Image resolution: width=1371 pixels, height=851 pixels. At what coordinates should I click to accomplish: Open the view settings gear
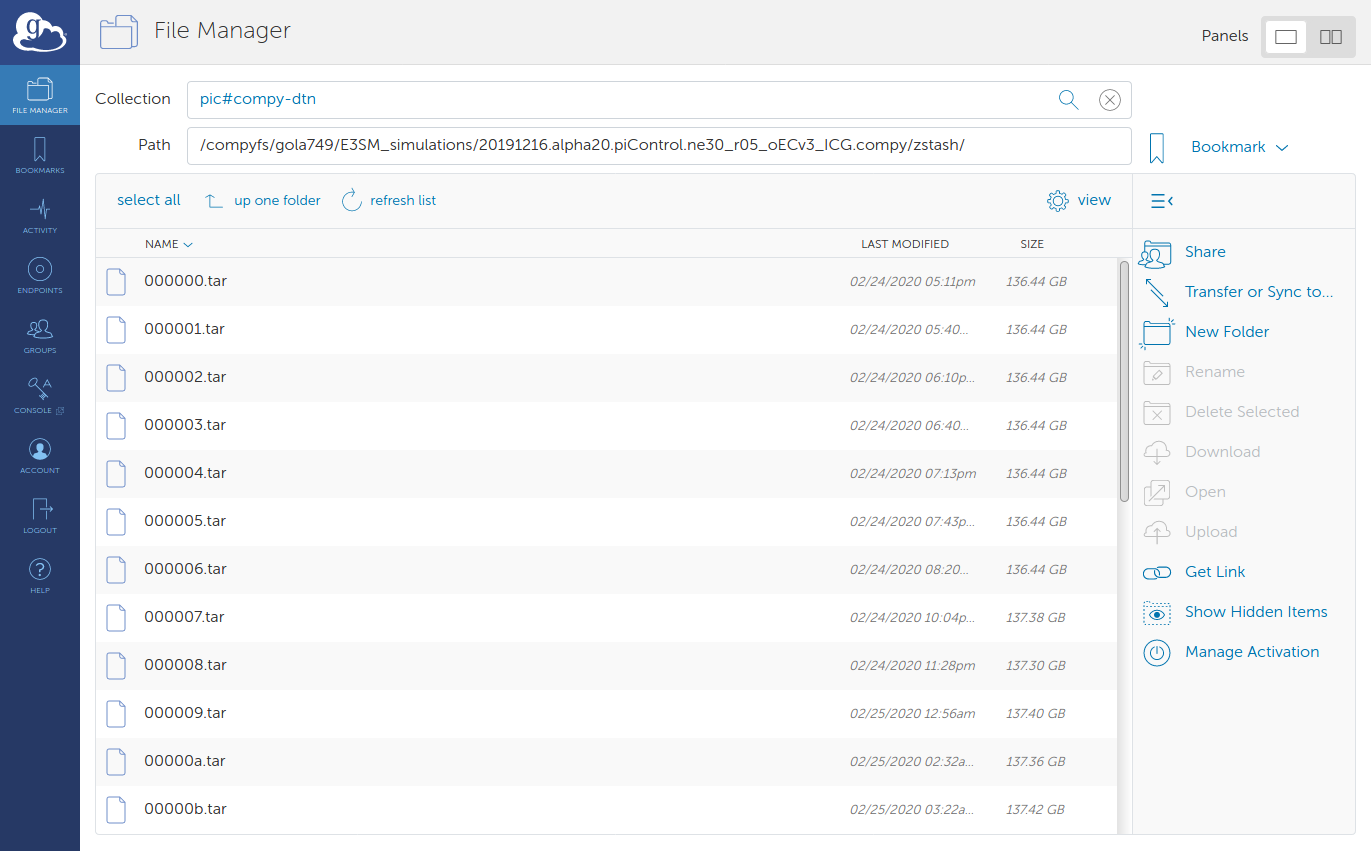(1079, 200)
